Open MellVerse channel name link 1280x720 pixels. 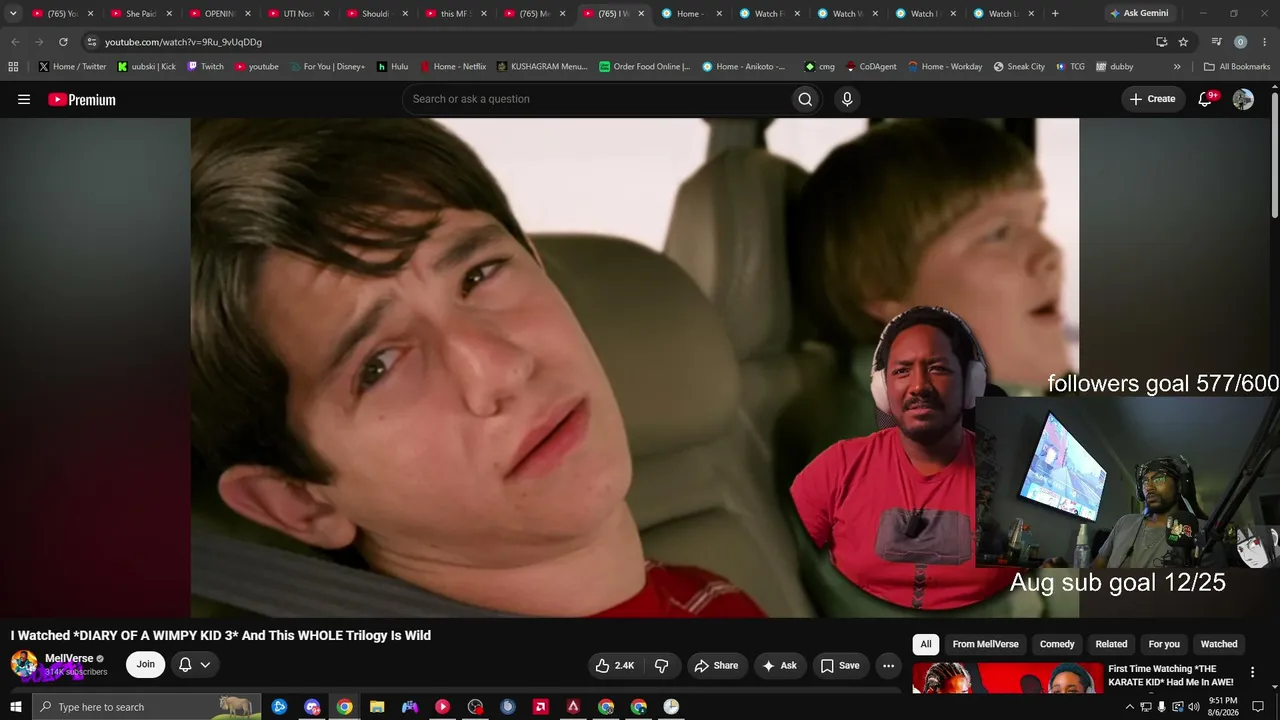[69, 659]
